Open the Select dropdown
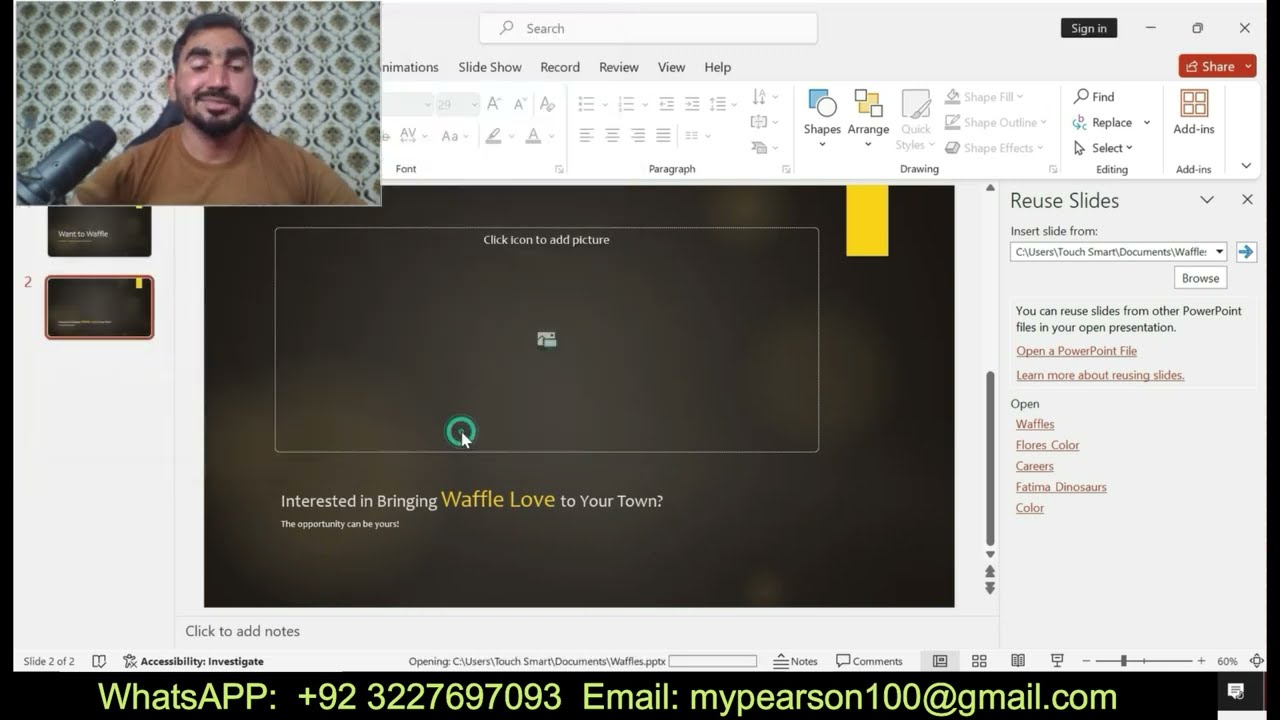Viewport: 1280px width, 720px height. tap(1103, 148)
